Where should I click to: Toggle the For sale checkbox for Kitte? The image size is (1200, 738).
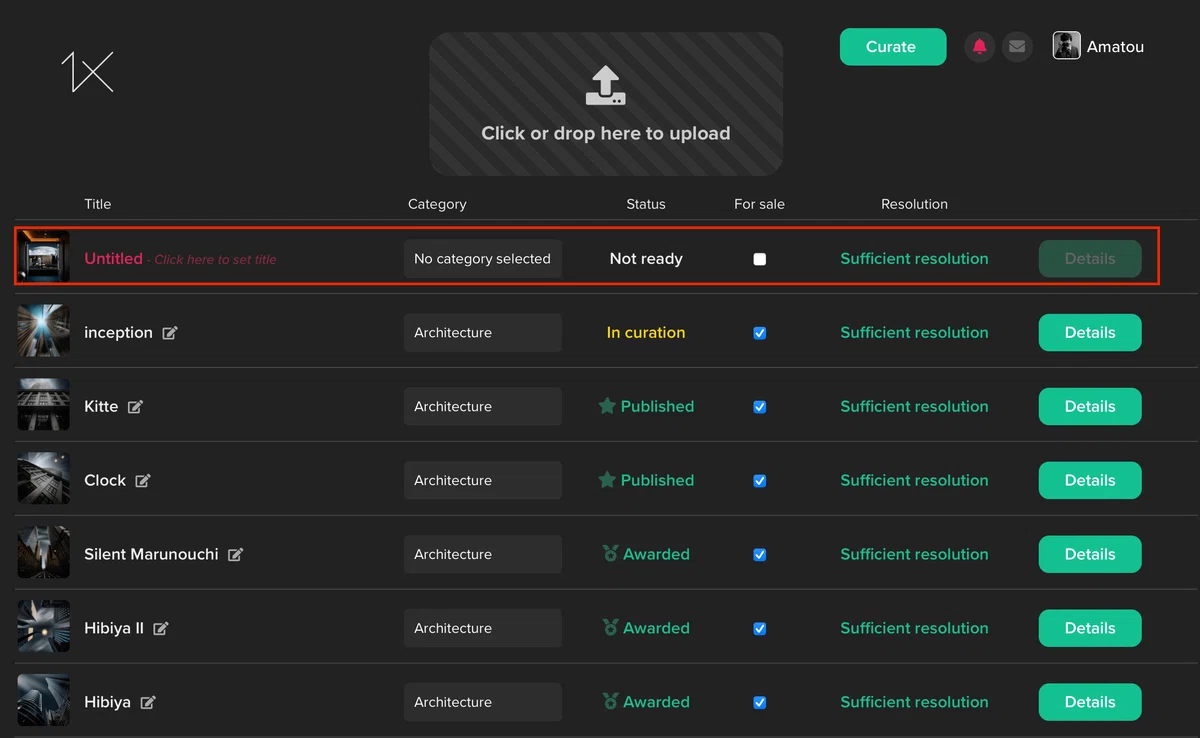(x=760, y=407)
